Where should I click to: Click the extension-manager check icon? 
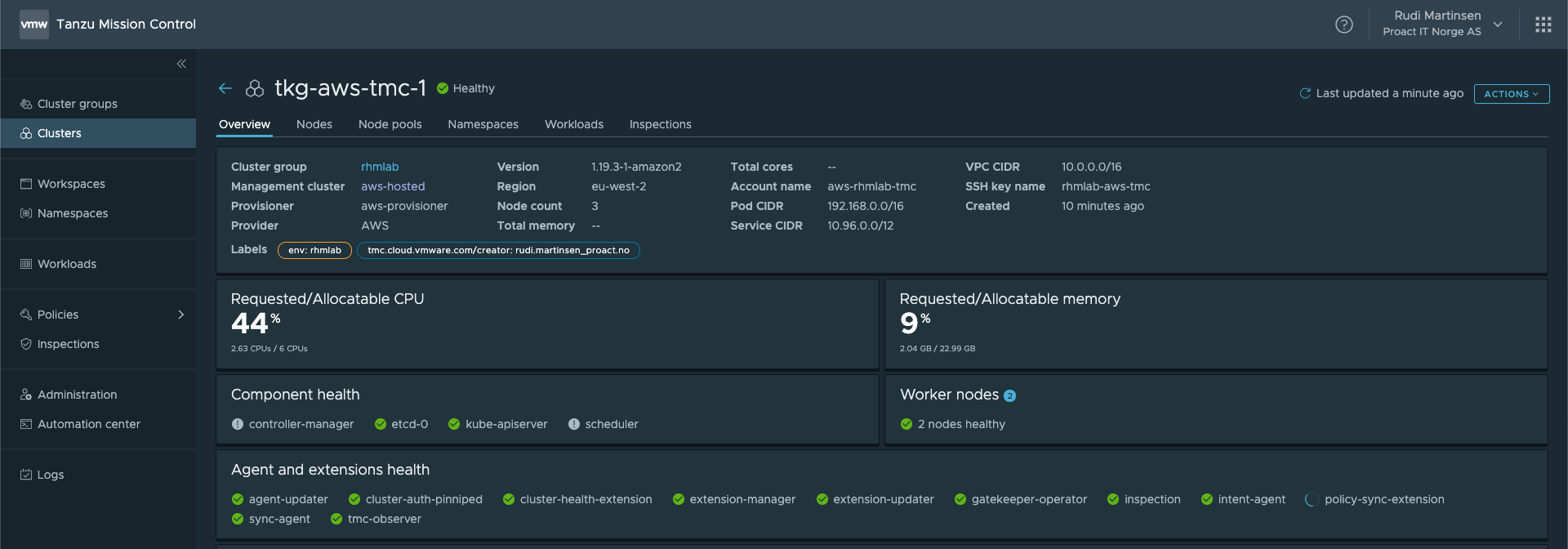point(679,499)
